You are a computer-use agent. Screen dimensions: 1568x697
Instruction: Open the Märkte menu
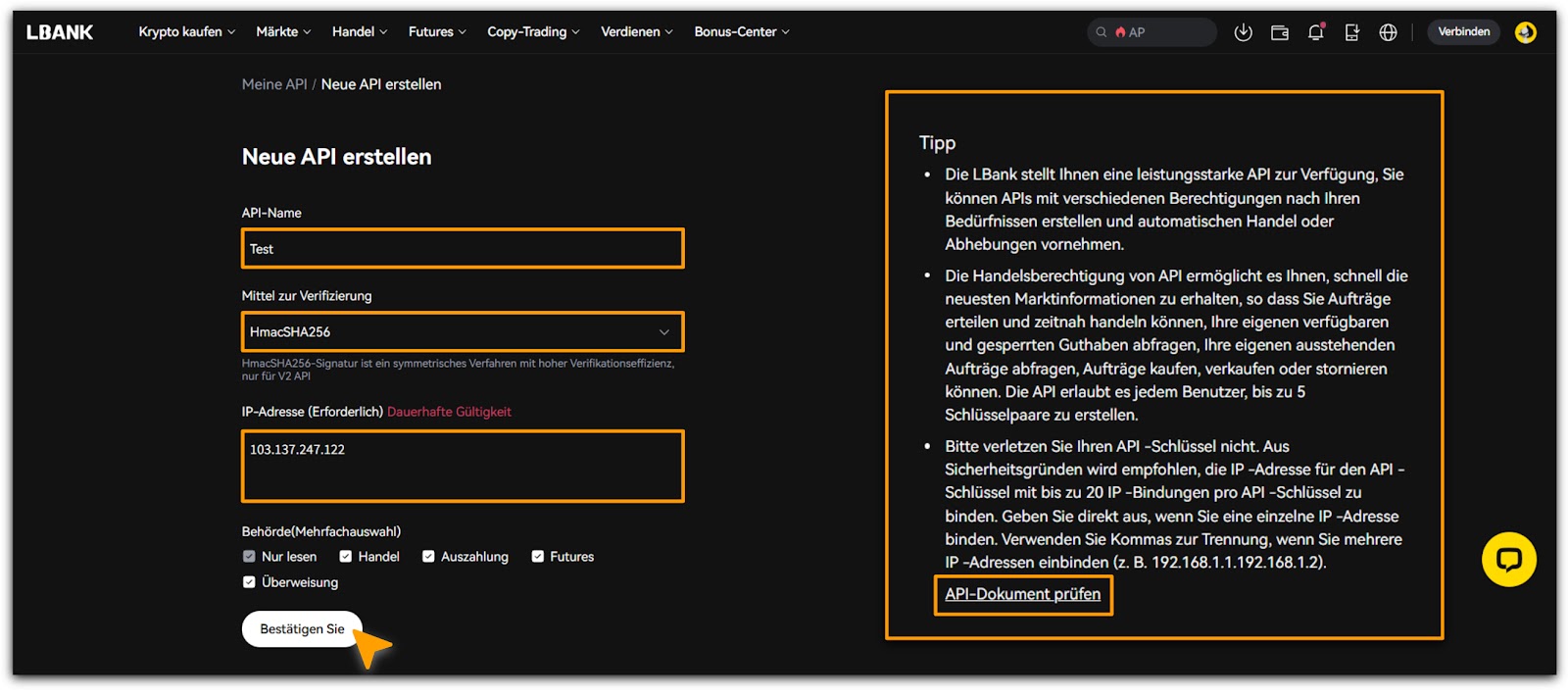282,32
